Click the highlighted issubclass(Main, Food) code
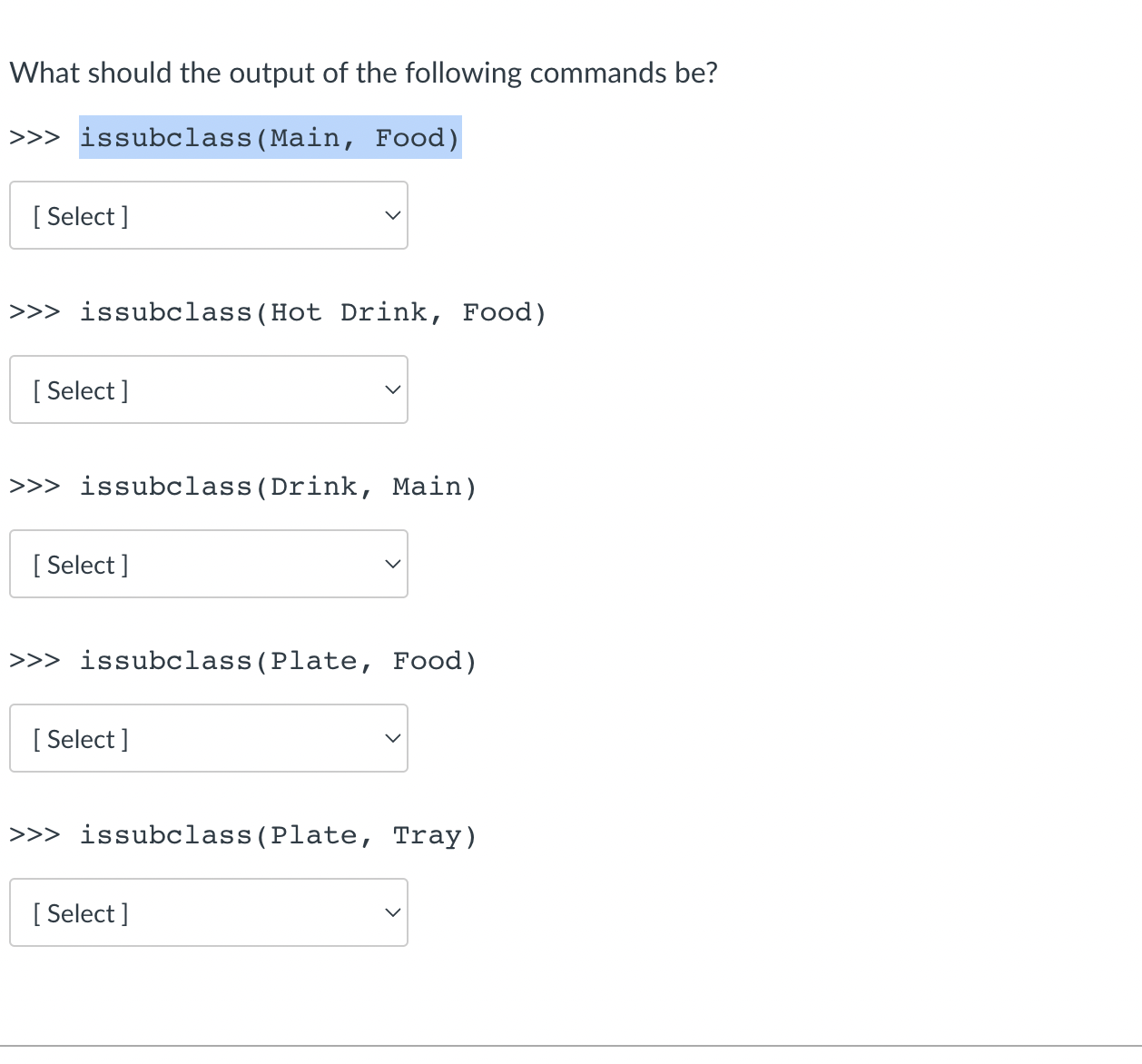1142x1064 pixels. coord(270,137)
